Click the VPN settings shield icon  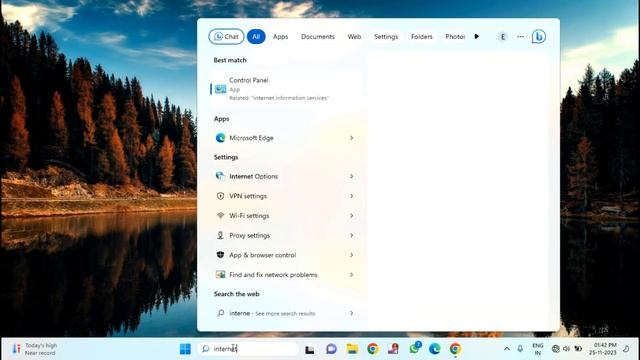tap(220, 196)
